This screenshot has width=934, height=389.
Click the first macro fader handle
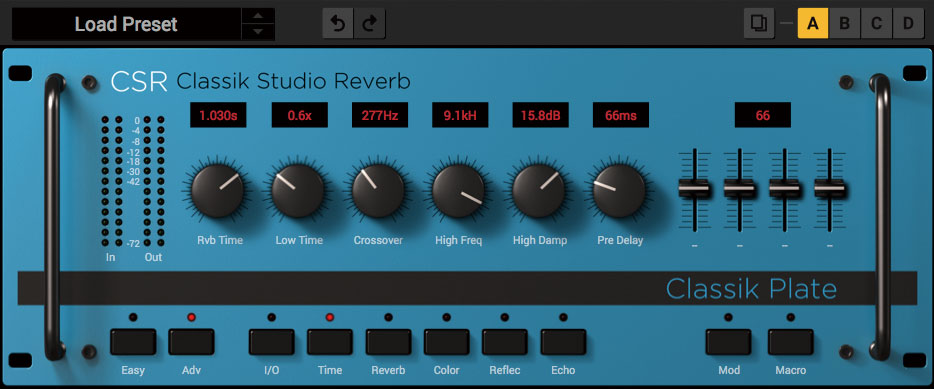tap(694, 189)
